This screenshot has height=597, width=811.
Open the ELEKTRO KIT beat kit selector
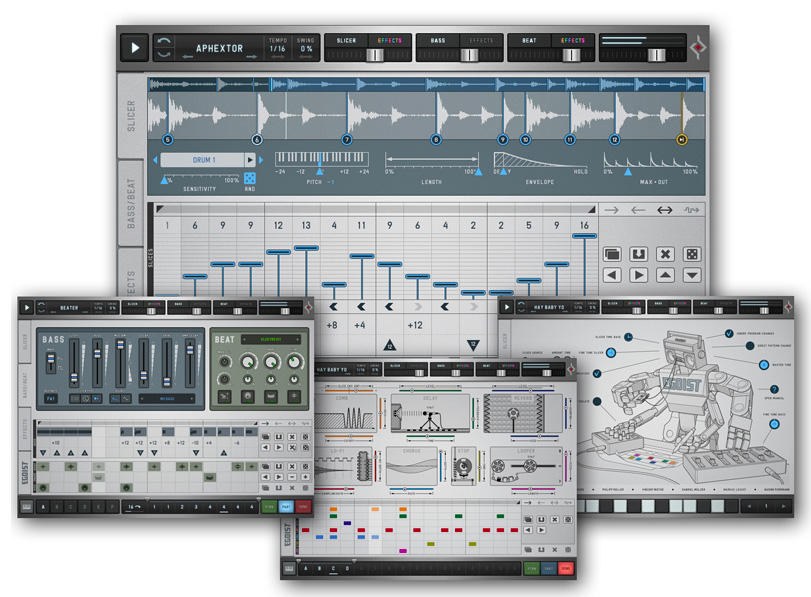(270, 339)
